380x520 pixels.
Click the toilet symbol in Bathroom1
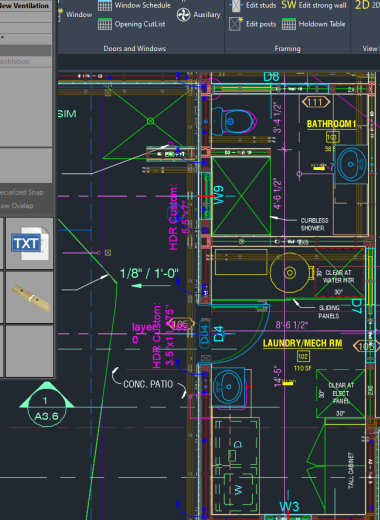(234, 121)
